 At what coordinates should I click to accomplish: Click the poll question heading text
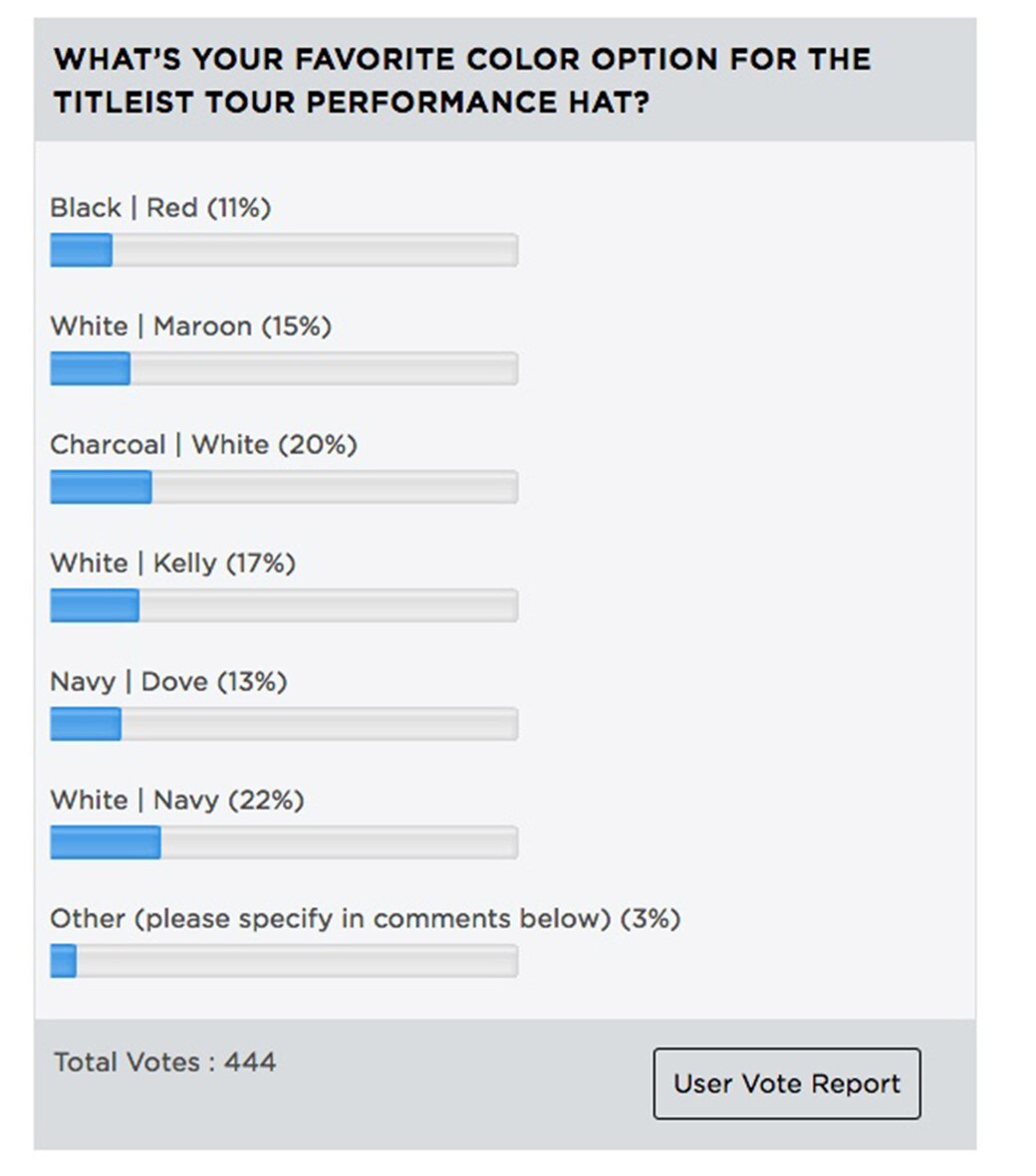coord(462,80)
